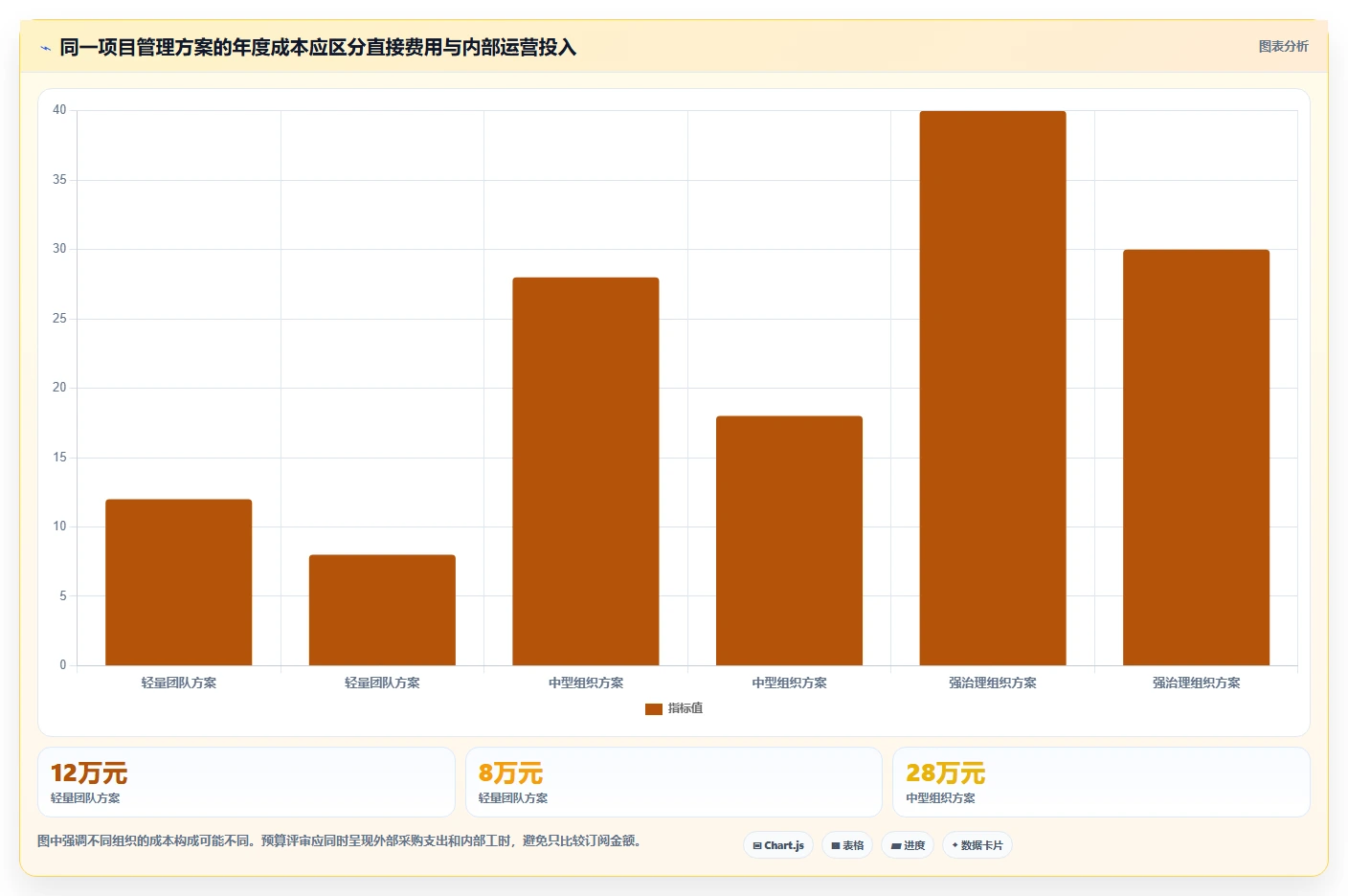This screenshot has width=1348, height=896.
Task: Click the card title 同一项目管理方案的年度成本
Action: [x=318, y=48]
